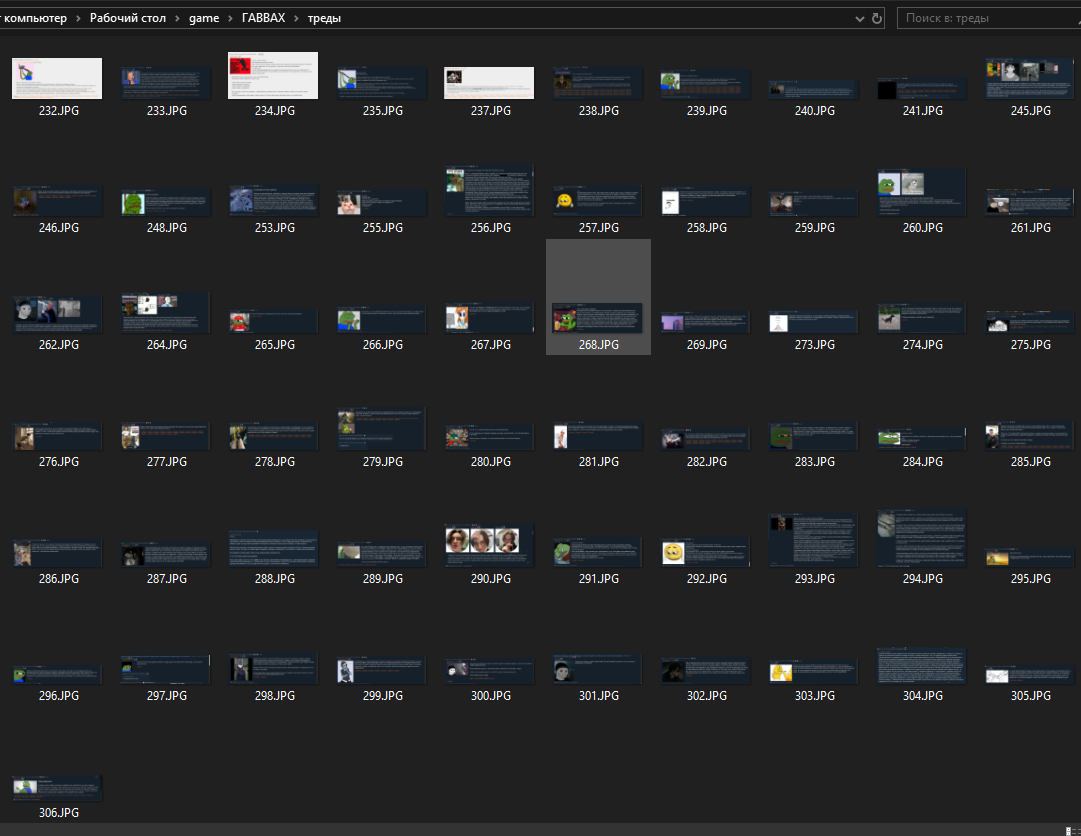Pick the 257.JPG emoji thumbnail

pyautogui.click(x=597, y=201)
